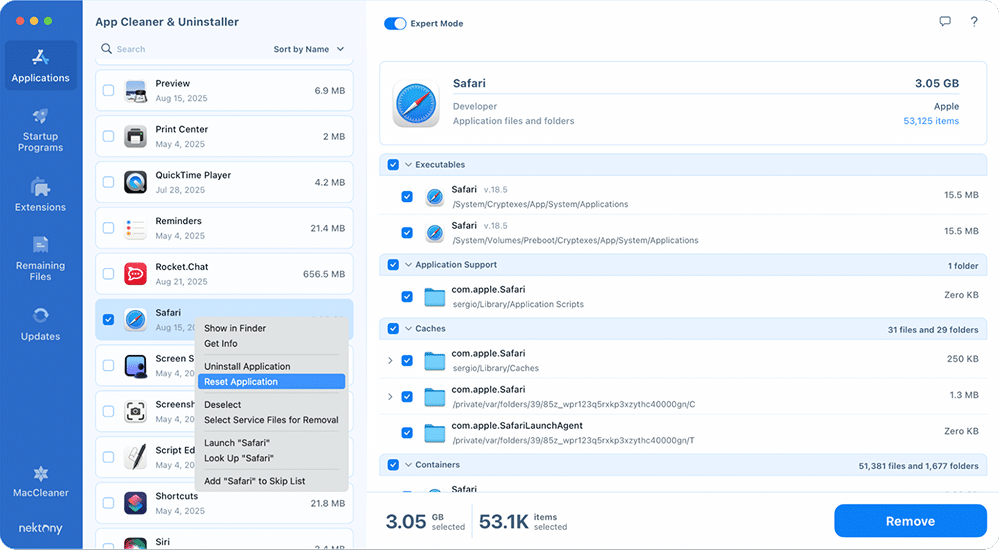This screenshot has width=999, height=550.
Task: Click the Preview app icon
Action: point(136,90)
